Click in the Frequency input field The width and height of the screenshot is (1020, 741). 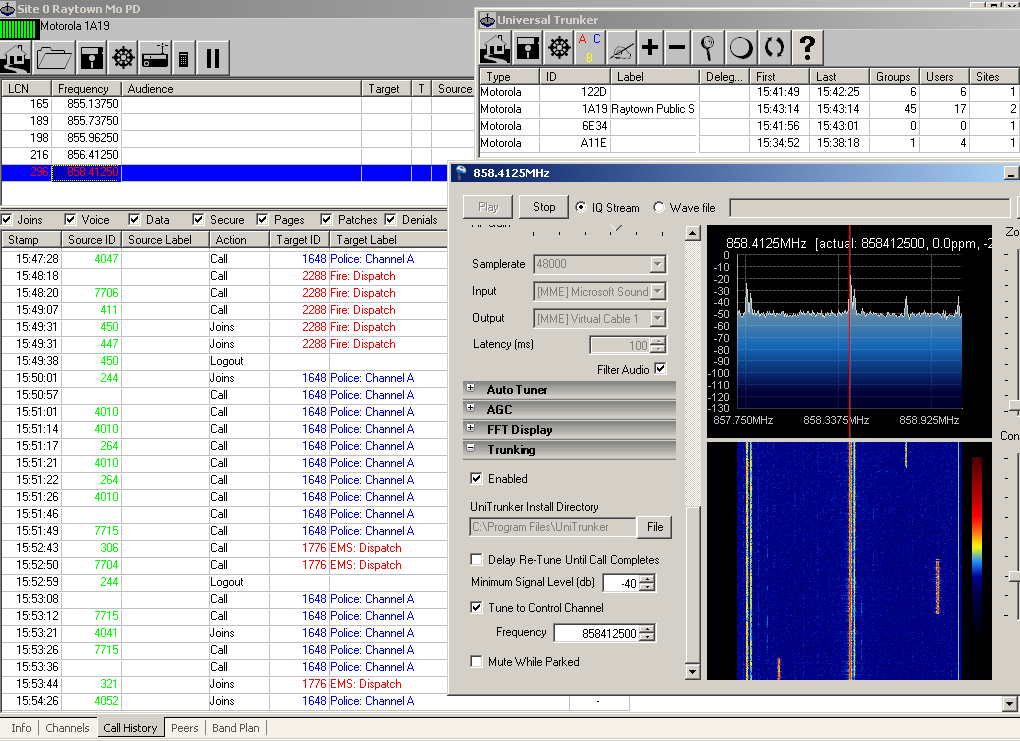598,632
